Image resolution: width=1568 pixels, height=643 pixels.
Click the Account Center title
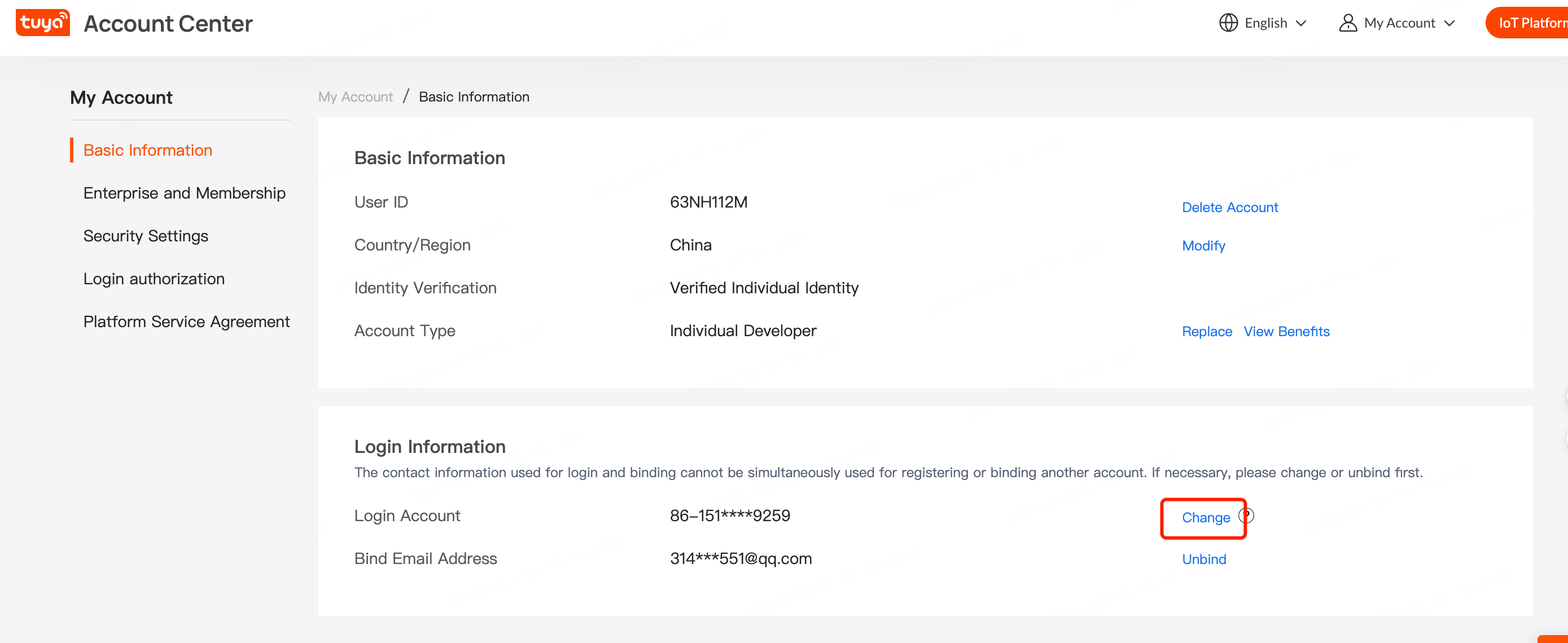pyautogui.click(x=168, y=24)
